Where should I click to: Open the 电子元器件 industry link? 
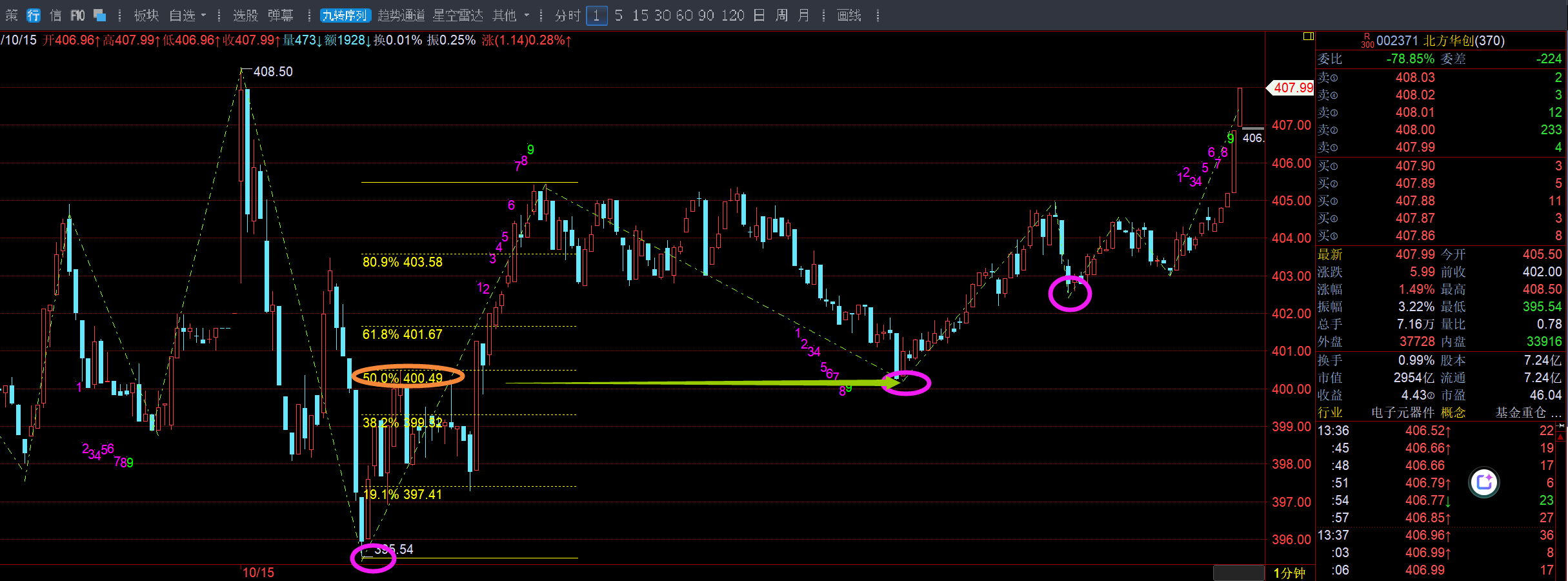(1403, 413)
